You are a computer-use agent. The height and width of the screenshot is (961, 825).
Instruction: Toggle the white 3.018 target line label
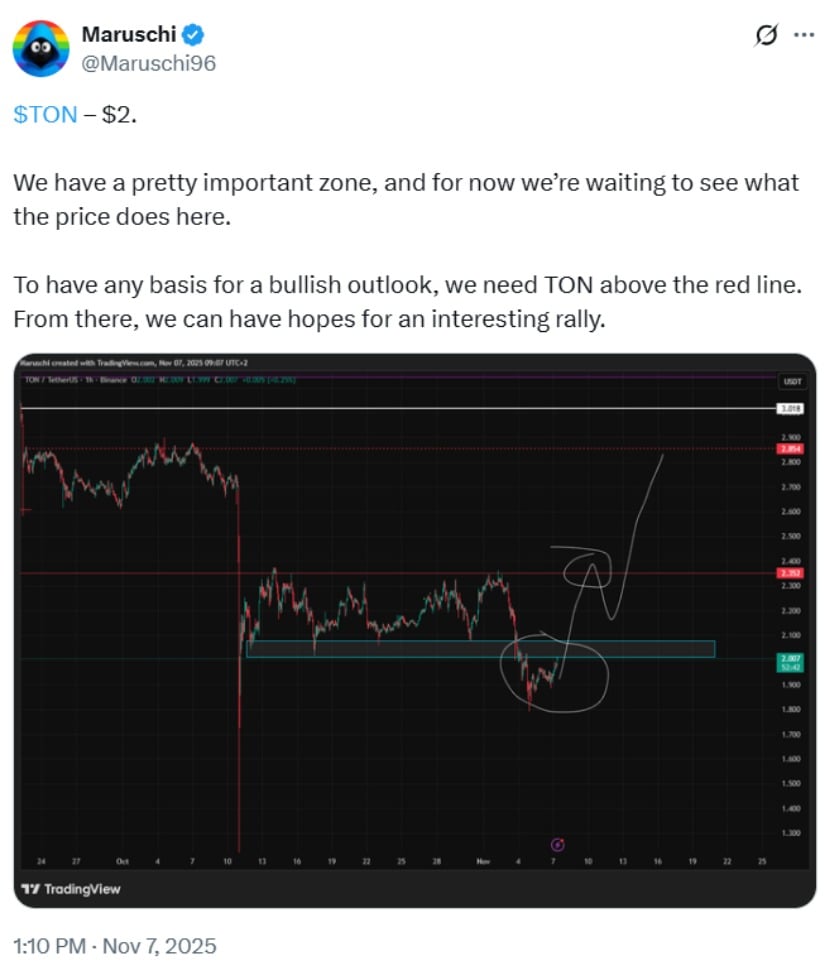pos(790,409)
